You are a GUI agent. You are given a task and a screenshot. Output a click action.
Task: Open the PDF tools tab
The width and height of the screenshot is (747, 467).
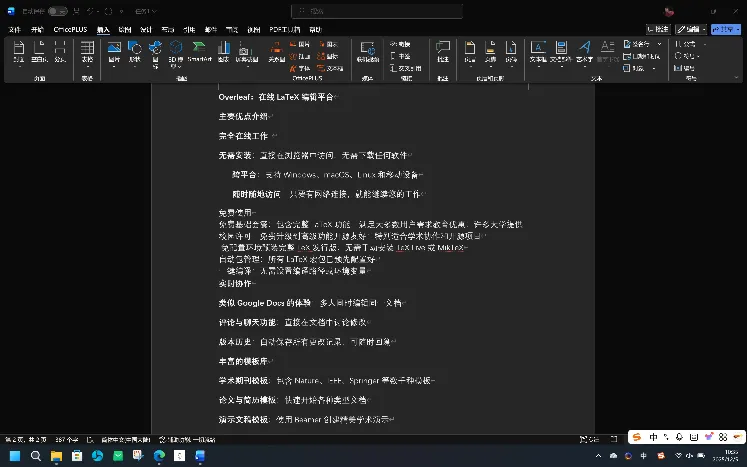(284, 30)
